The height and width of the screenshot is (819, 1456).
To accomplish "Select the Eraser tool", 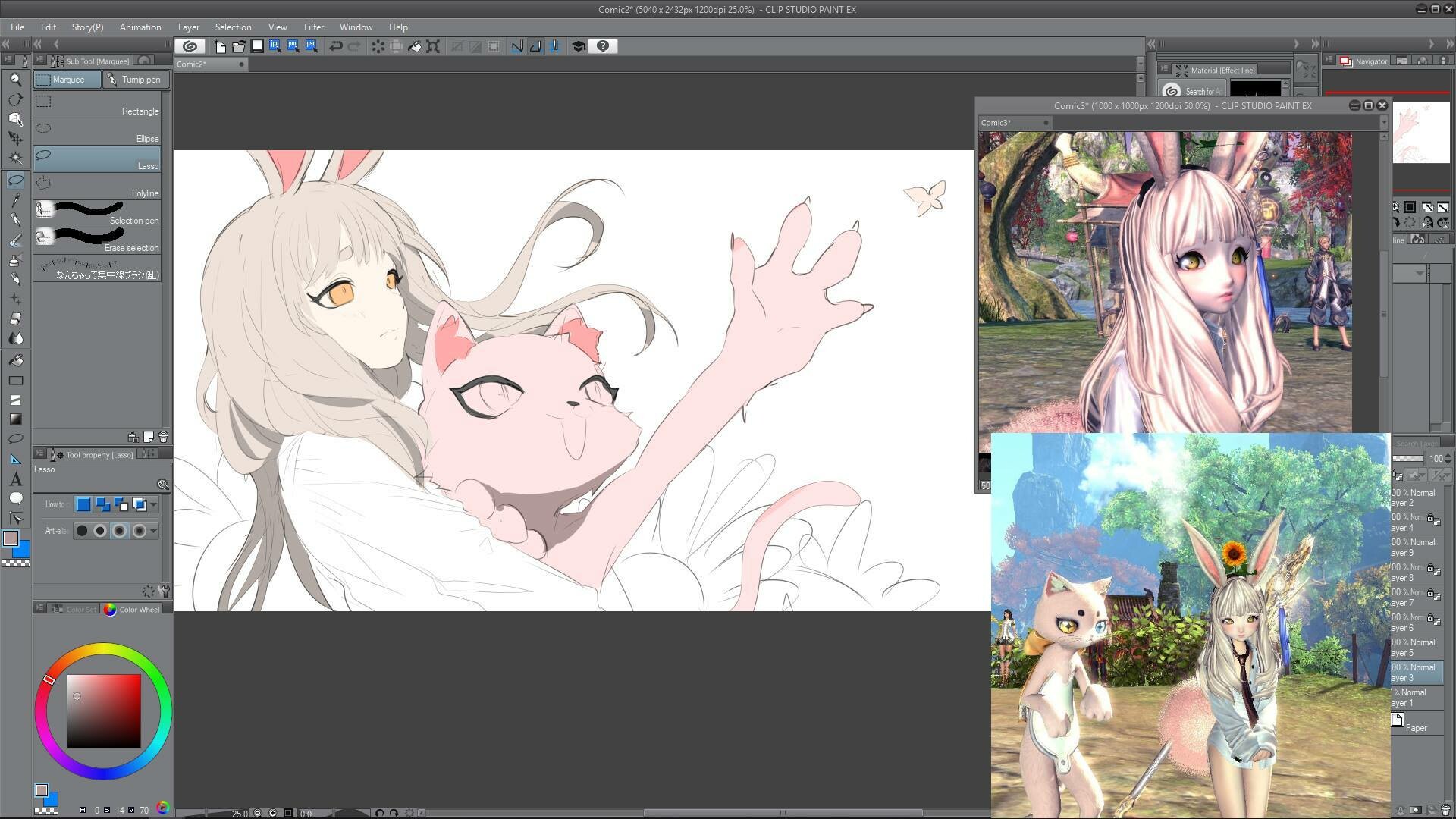I will click(15, 318).
